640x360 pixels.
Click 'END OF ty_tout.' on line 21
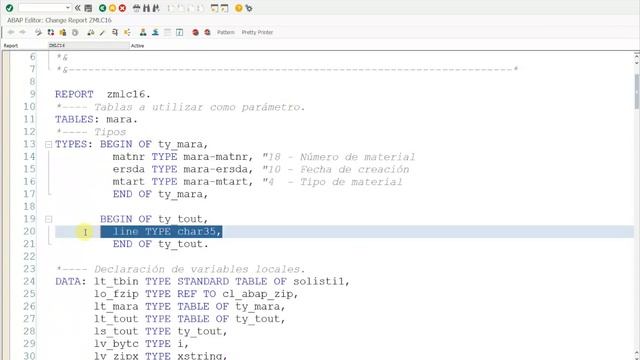tap(160, 244)
